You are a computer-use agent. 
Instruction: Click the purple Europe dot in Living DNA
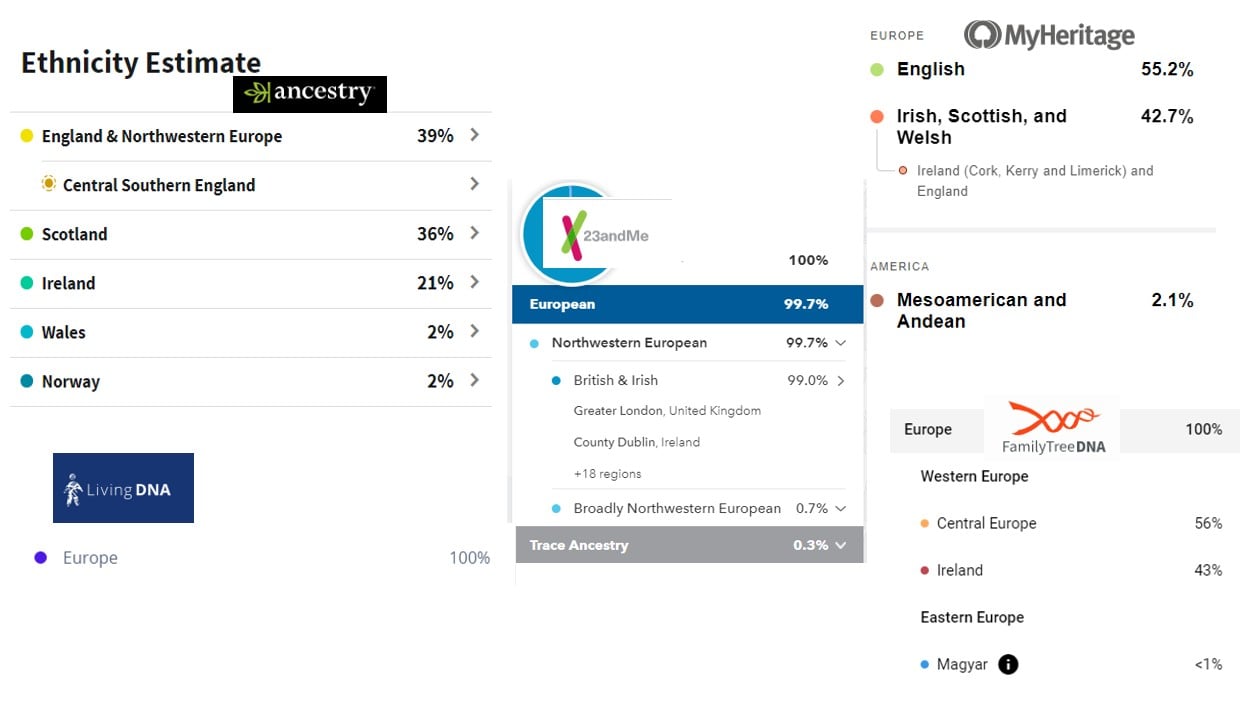(x=41, y=558)
